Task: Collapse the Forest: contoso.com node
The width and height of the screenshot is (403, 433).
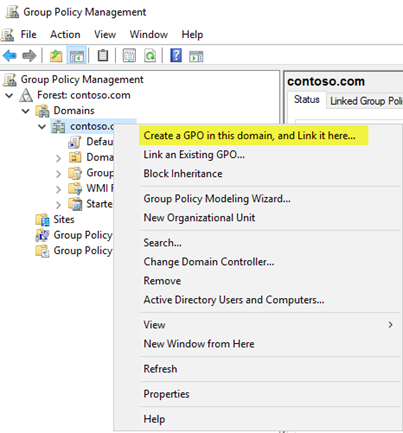Action: tap(9, 96)
